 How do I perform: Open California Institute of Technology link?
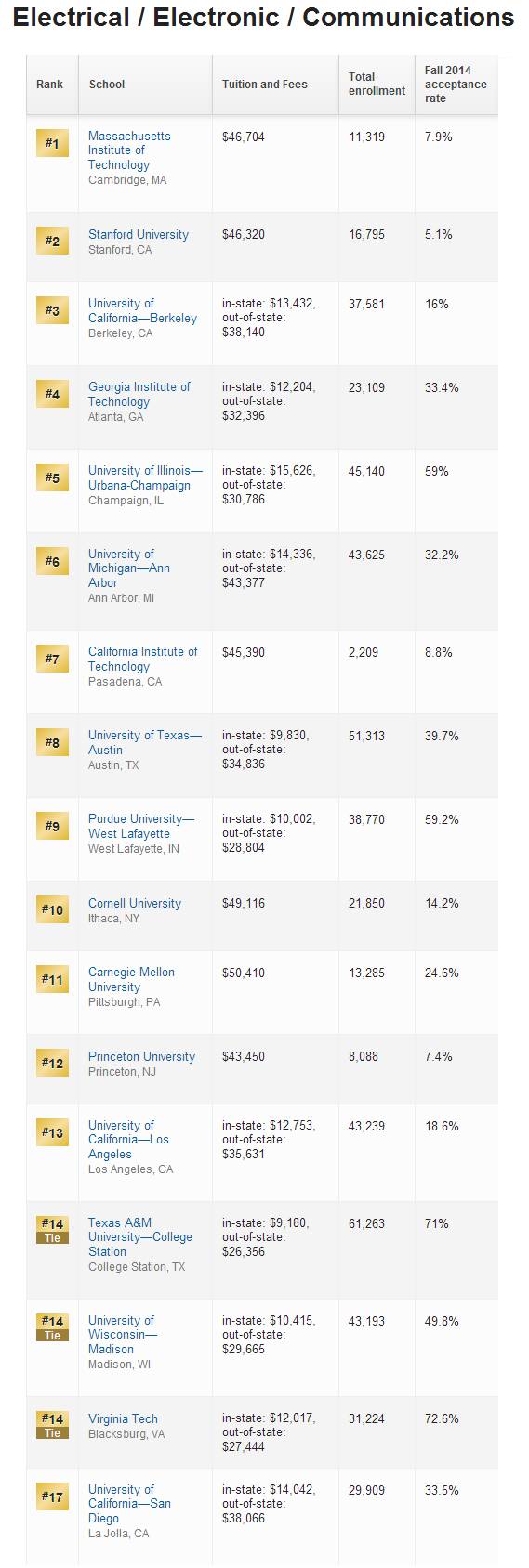[x=142, y=660]
